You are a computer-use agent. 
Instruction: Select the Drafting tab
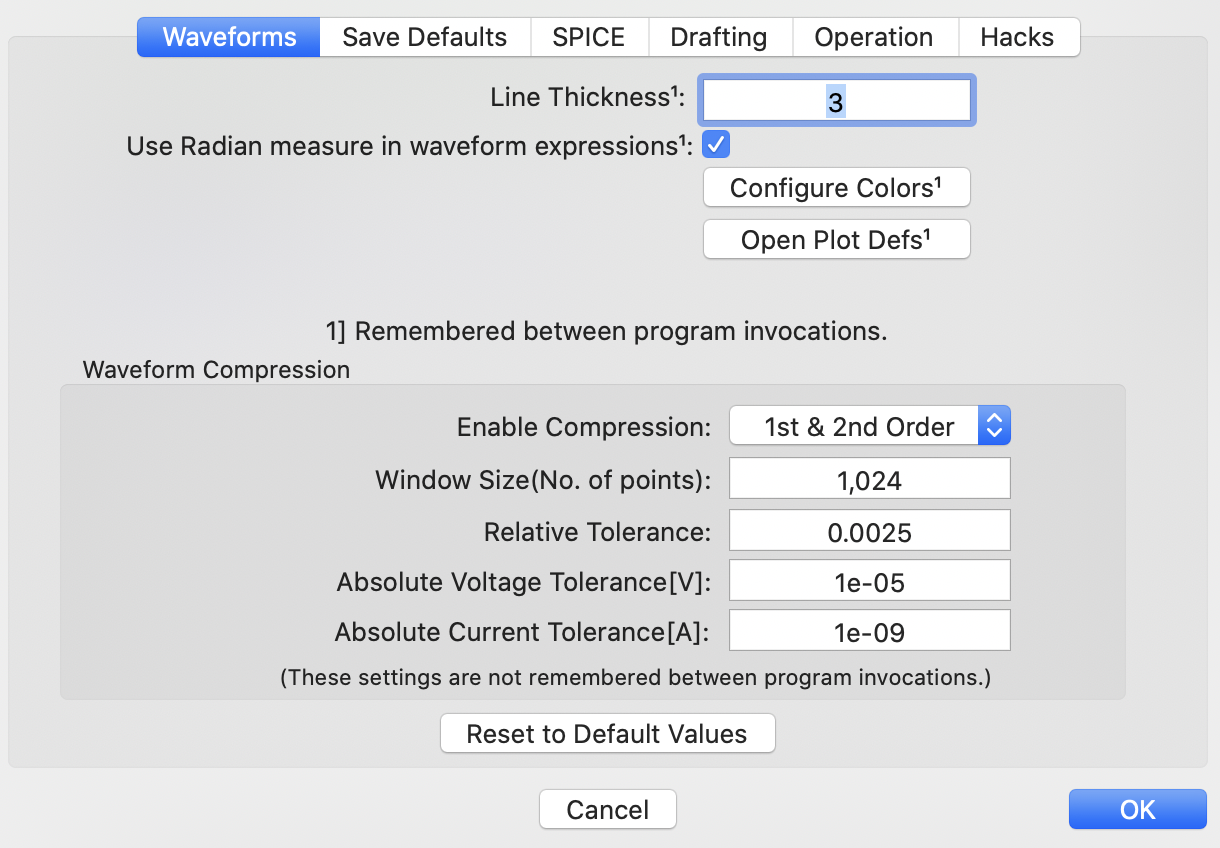720,37
